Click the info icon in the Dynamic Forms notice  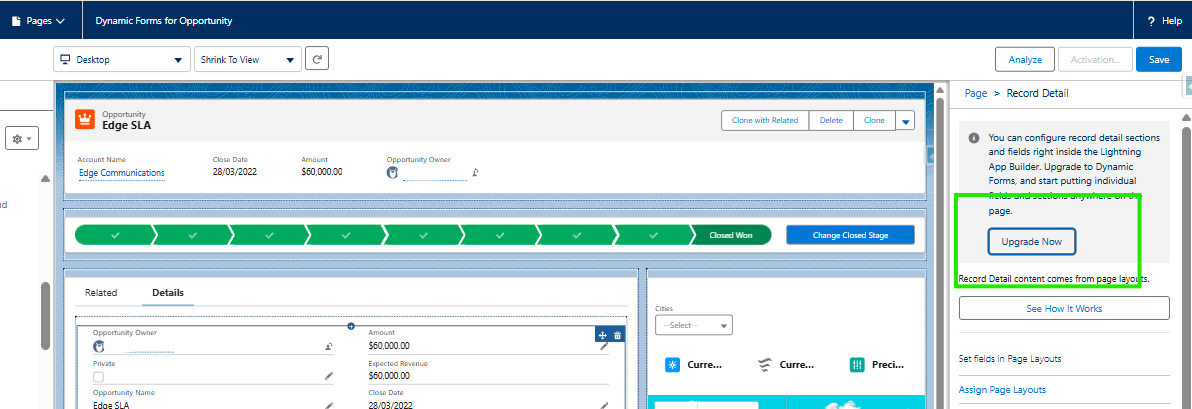(974, 138)
